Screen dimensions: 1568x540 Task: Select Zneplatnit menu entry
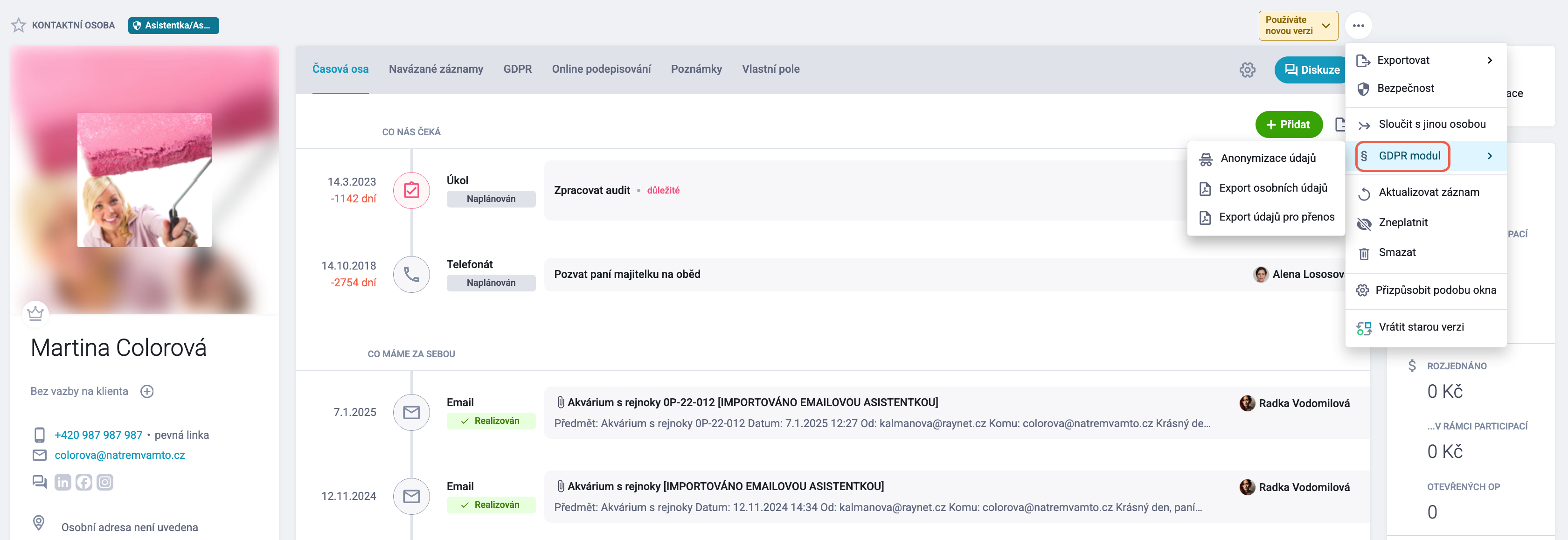[x=1426, y=223]
